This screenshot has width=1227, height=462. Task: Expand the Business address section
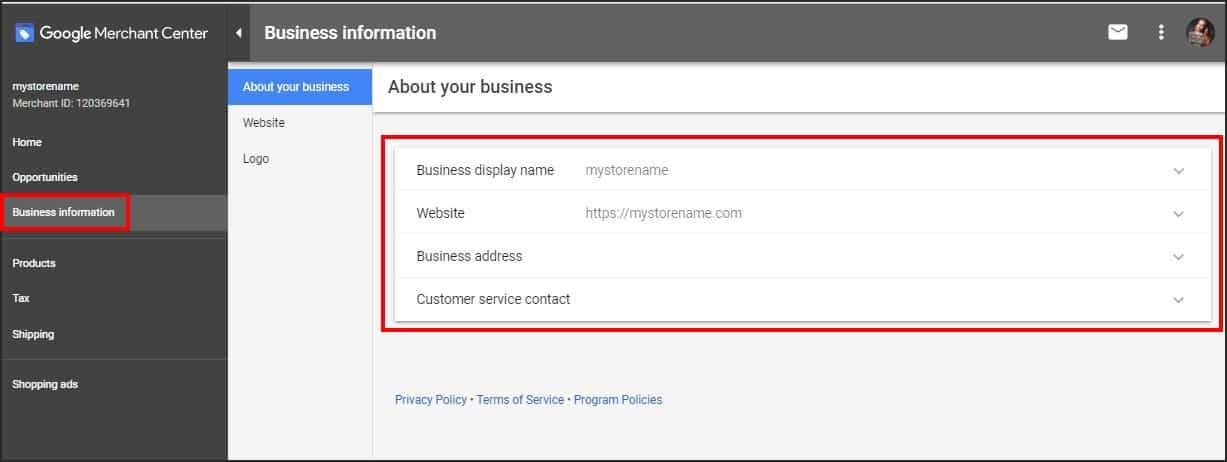1178,257
